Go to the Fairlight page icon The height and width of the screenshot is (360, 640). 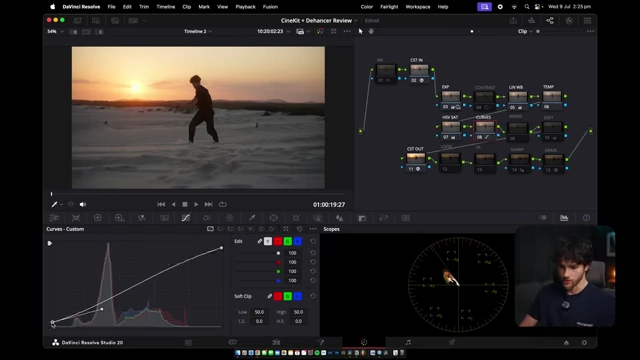point(408,342)
